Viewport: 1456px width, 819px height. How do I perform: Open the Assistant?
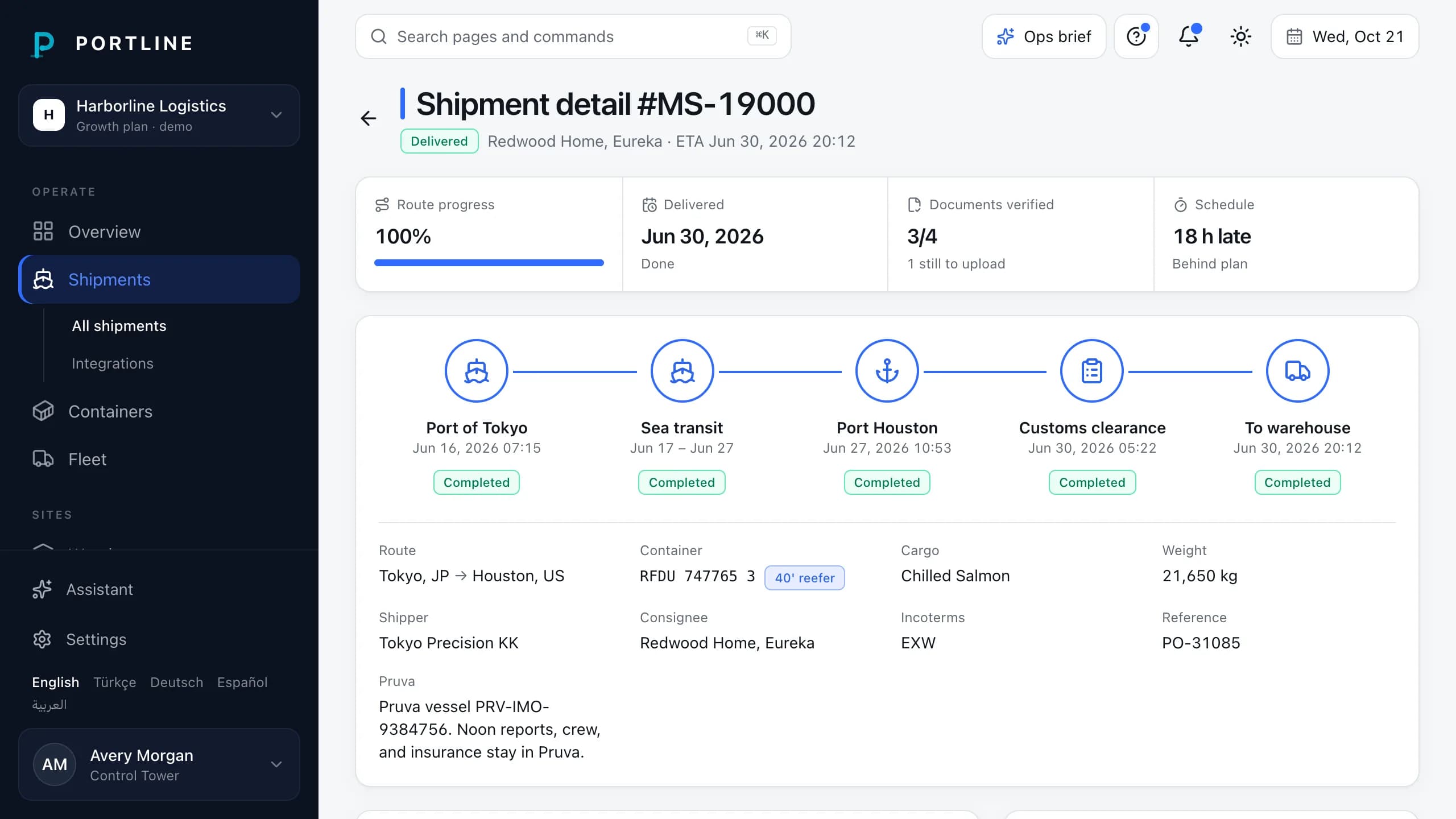pos(159,589)
